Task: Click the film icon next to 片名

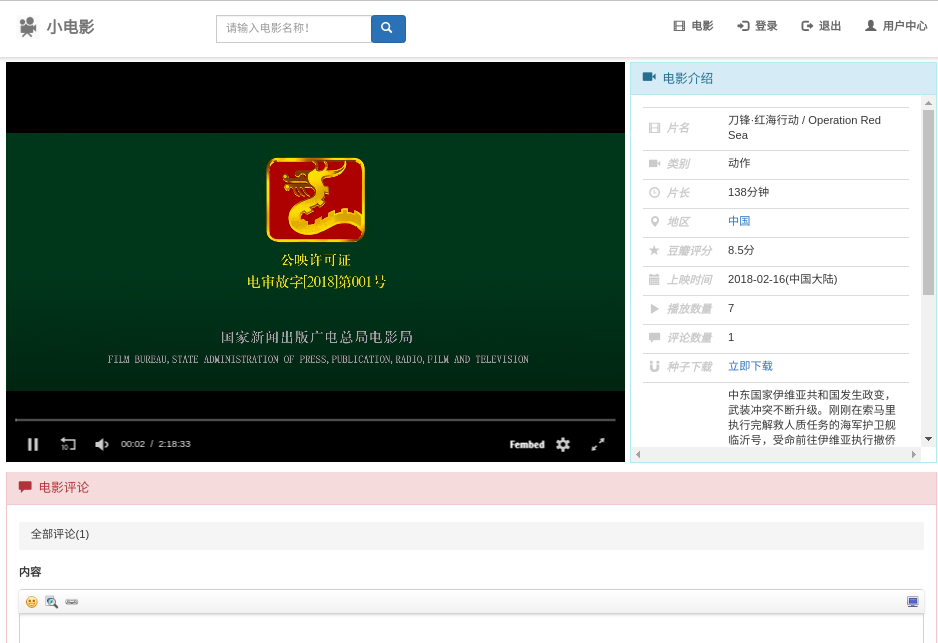Action: click(654, 128)
